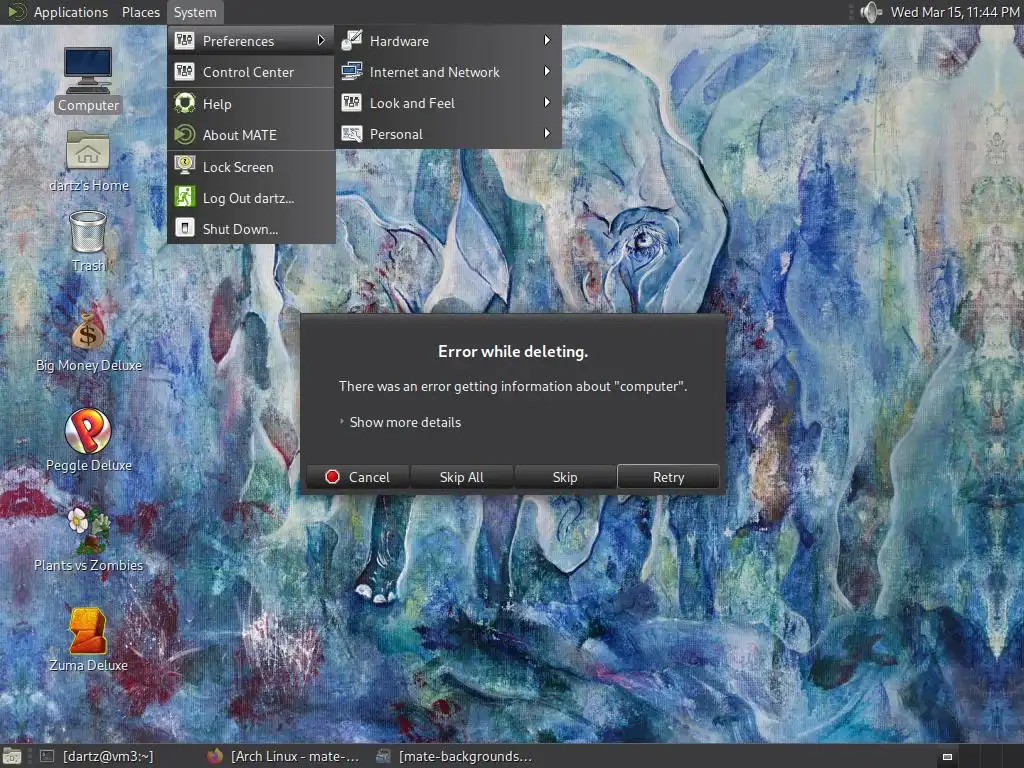
Task: Launch Peggle Deluxe icon
Action: (x=88, y=430)
